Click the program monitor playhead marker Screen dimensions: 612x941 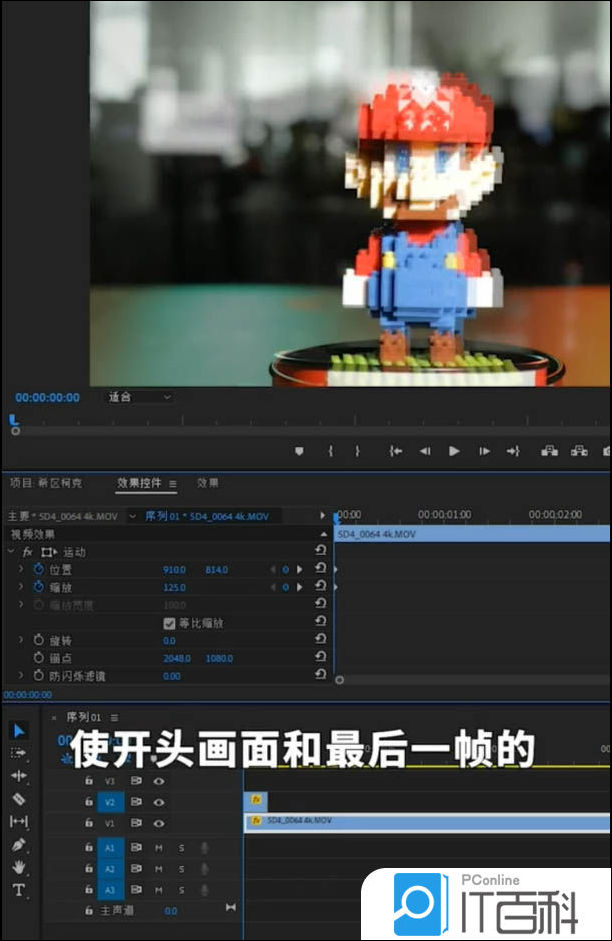click(13, 421)
